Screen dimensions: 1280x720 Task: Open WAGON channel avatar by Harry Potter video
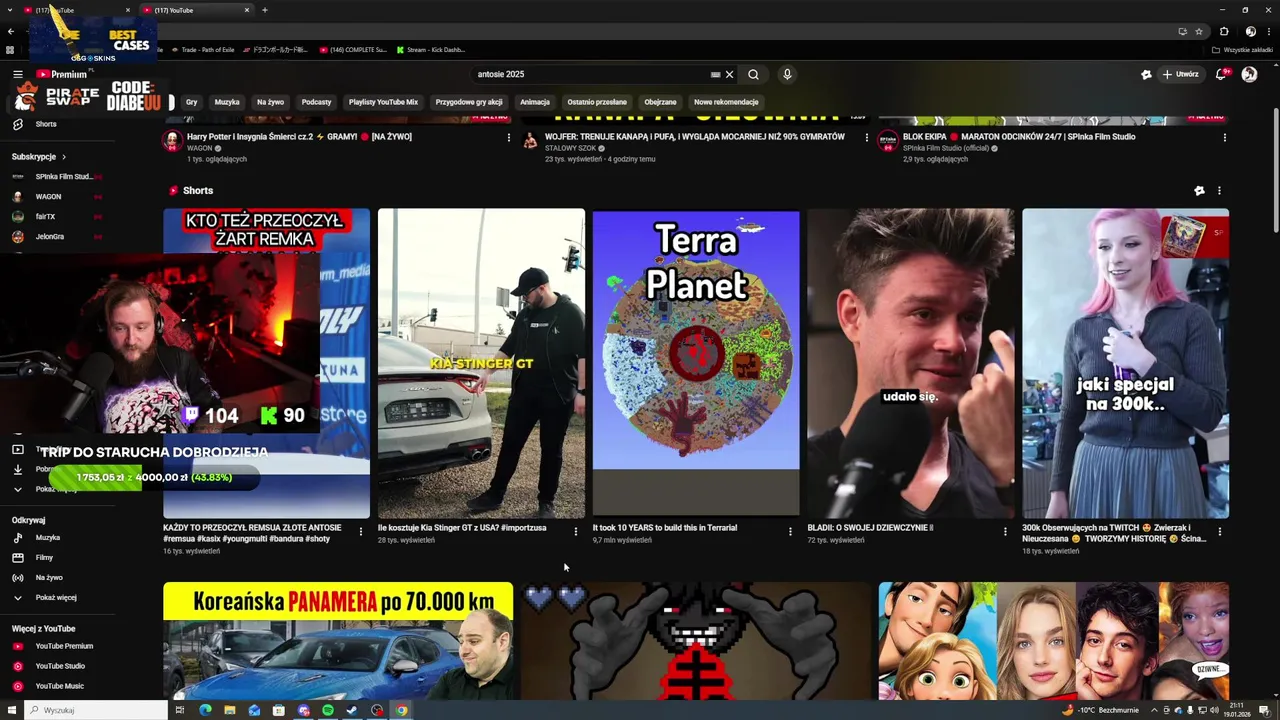(x=173, y=140)
